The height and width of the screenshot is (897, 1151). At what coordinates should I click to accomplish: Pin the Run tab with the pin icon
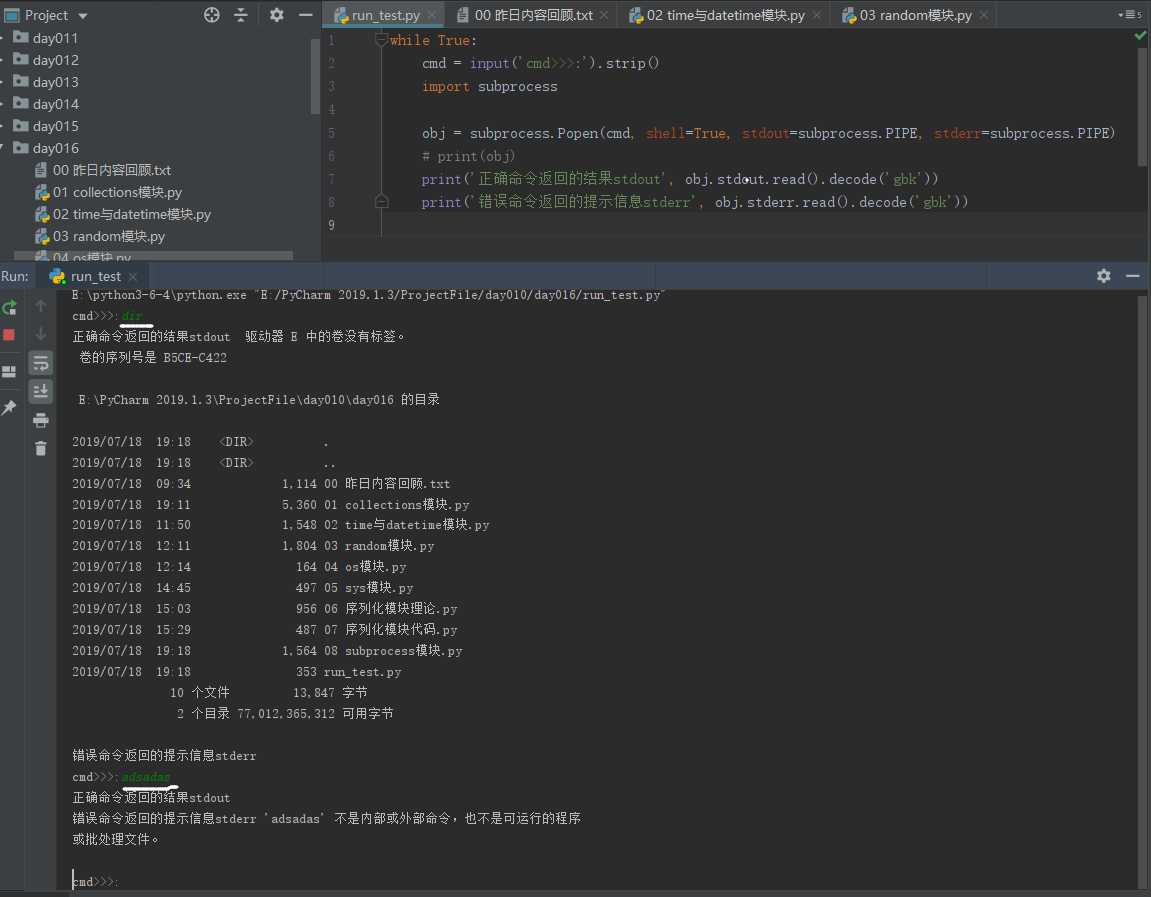click(x=9, y=407)
